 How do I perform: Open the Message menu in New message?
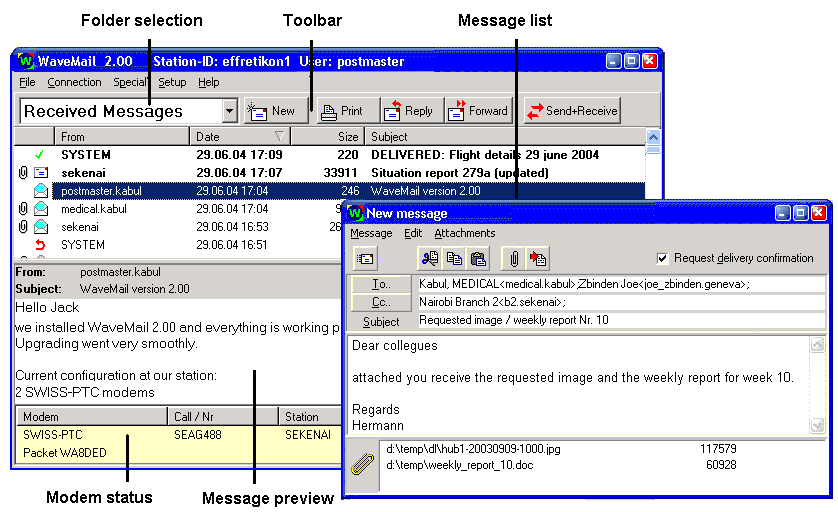371,234
